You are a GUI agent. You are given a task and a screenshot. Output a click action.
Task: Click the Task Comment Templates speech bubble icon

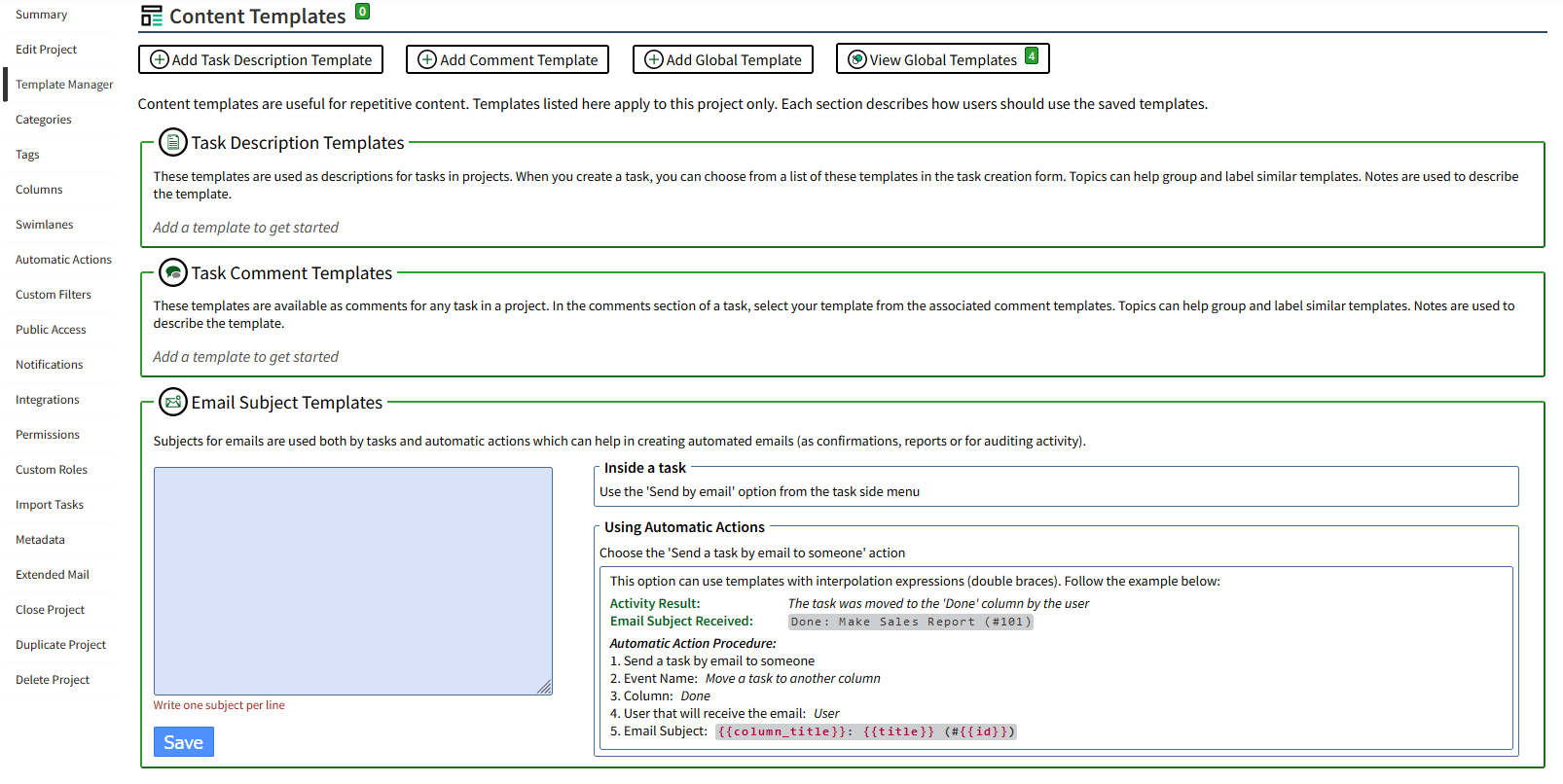click(173, 272)
